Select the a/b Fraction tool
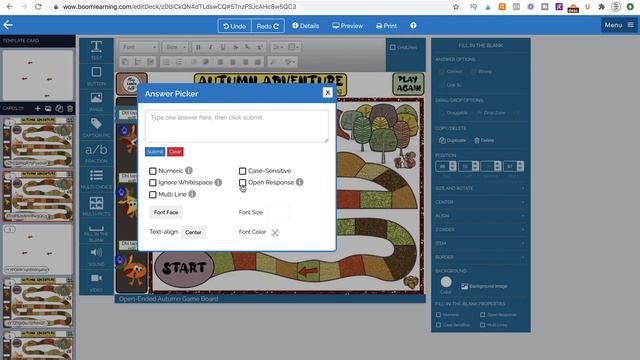Viewport: 640px width, 360px height. coord(96,153)
